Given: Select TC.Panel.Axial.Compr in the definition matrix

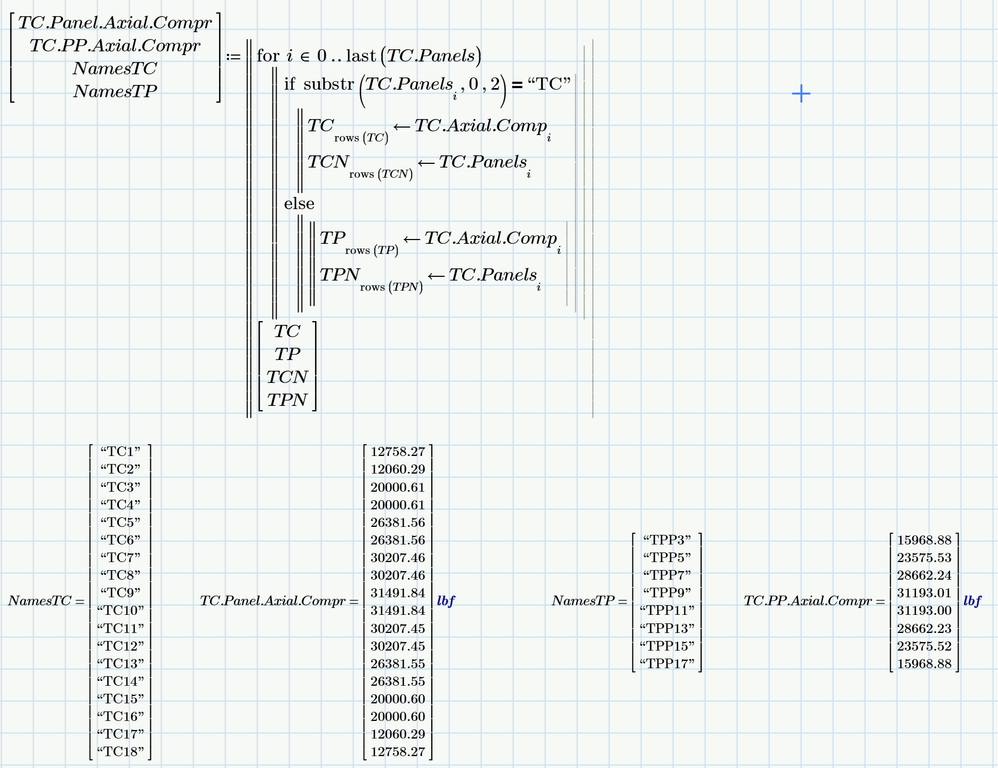Looking at the screenshot, I should coord(115,23).
